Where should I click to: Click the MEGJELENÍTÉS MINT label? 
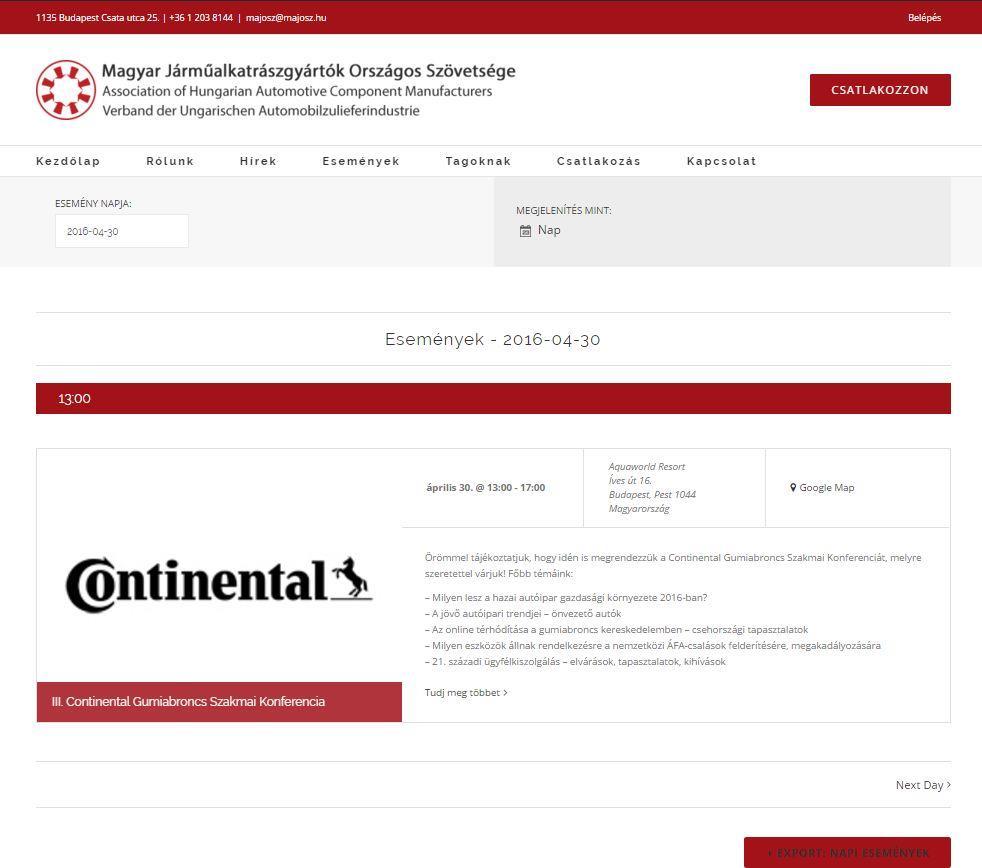564,210
